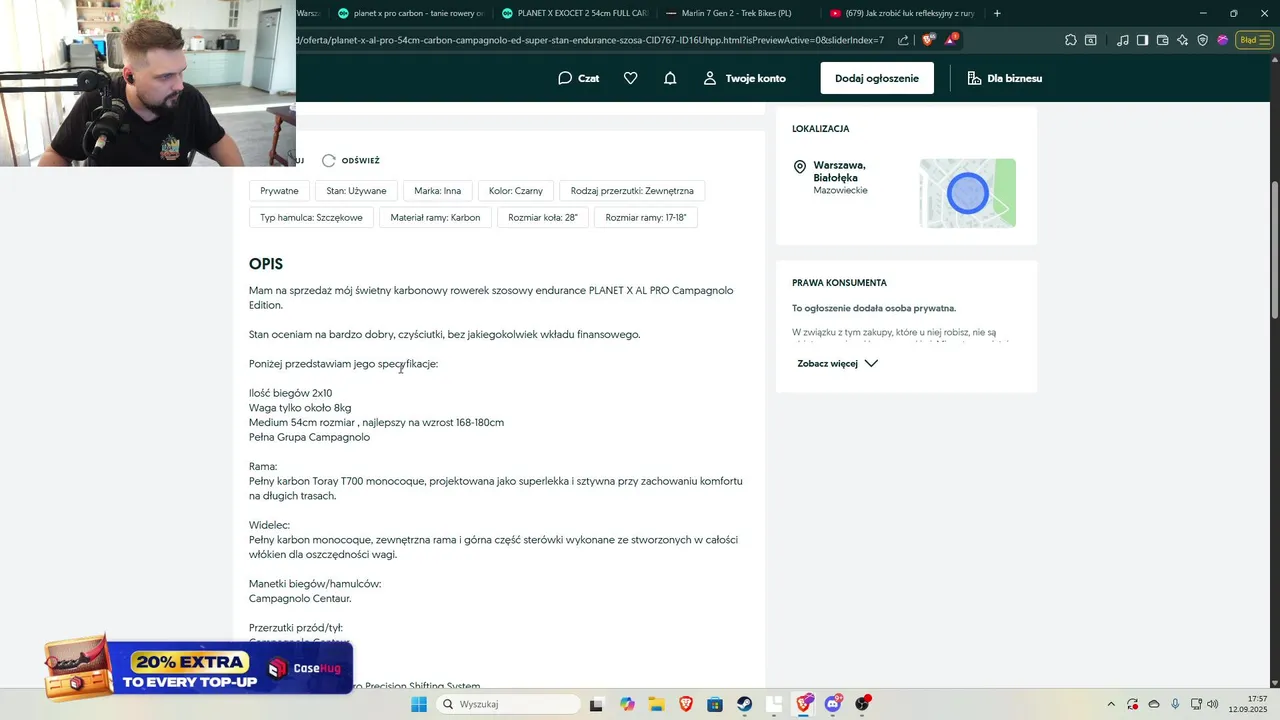Click the Błąd update error button

pyautogui.click(x=1252, y=40)
